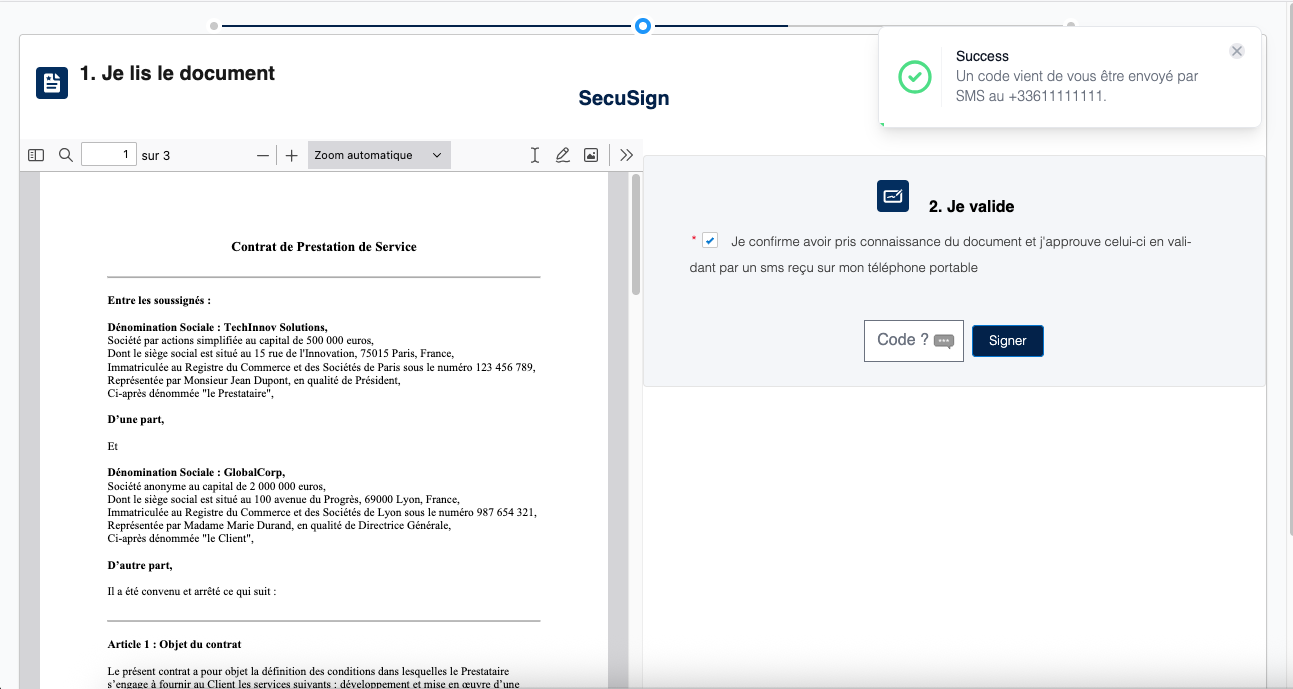Click the 'Entre les soussignés :' line
This screenshot has width=1293, height=689.
pos(159,300)
